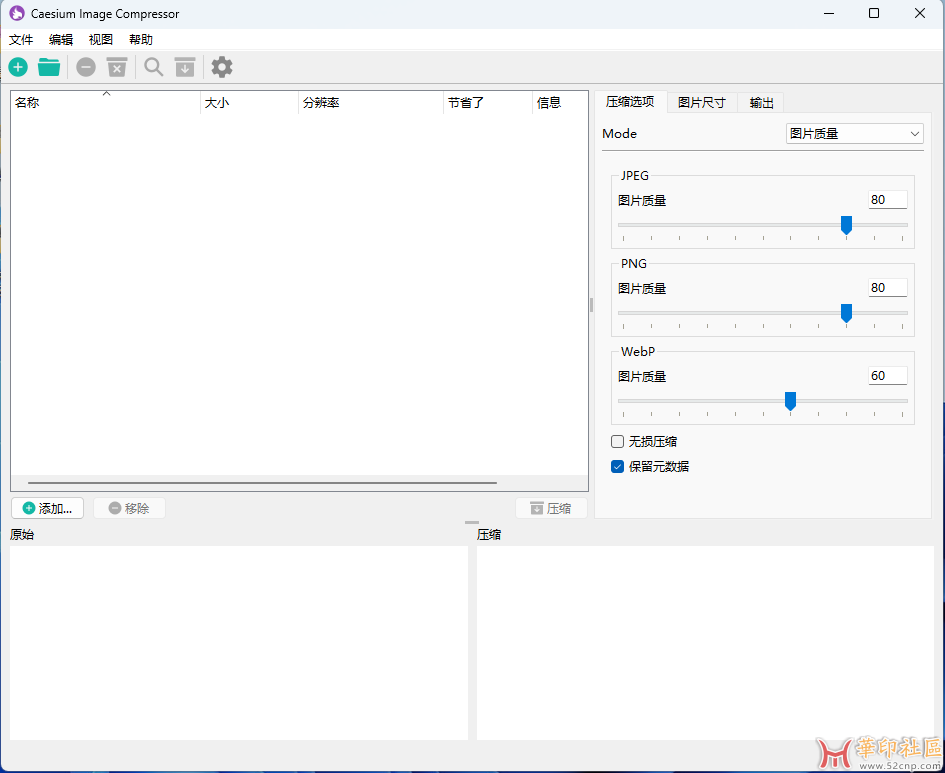The height and width of the screenshot is (773, 945).
Task: Sort the list by the 信息 column header
Action: [x=560, y=102]
